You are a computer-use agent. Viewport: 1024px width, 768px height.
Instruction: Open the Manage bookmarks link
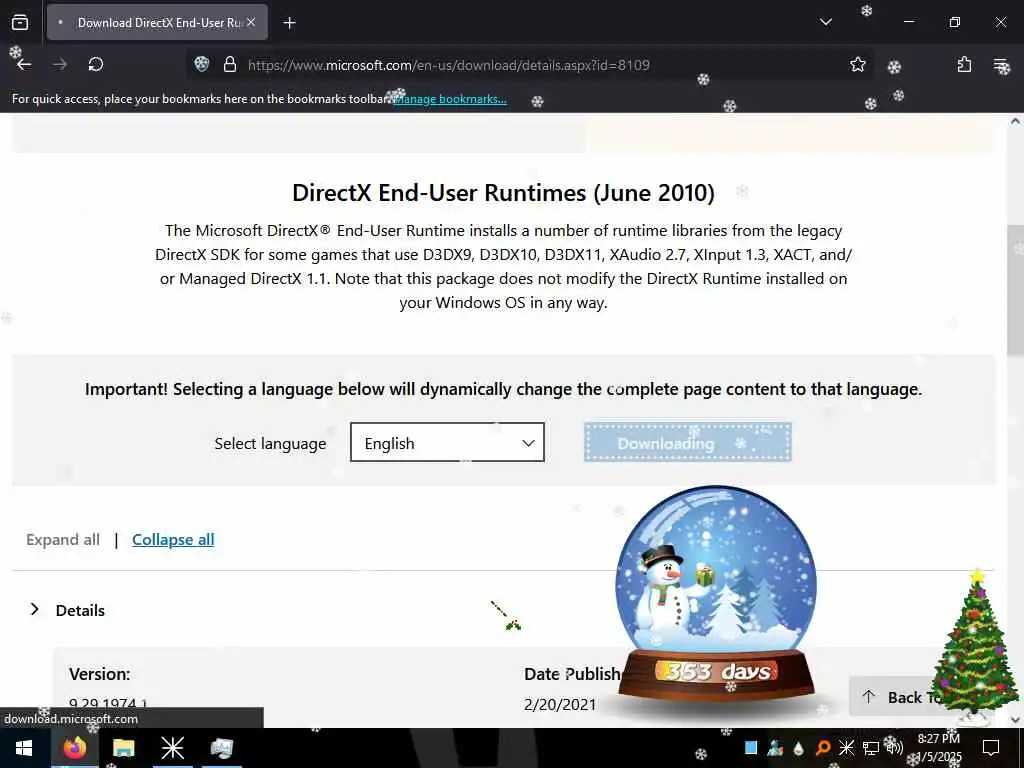click(451, 99)
